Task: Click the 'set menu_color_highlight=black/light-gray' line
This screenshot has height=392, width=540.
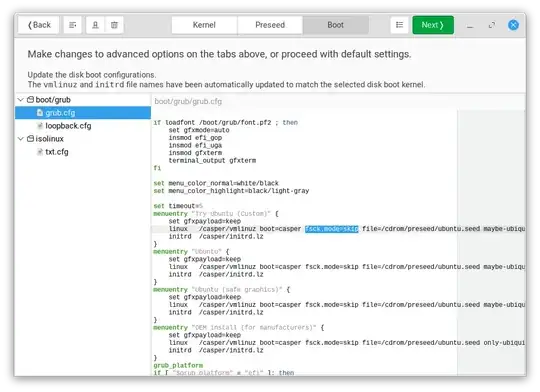Action: [x=231, y=191]
